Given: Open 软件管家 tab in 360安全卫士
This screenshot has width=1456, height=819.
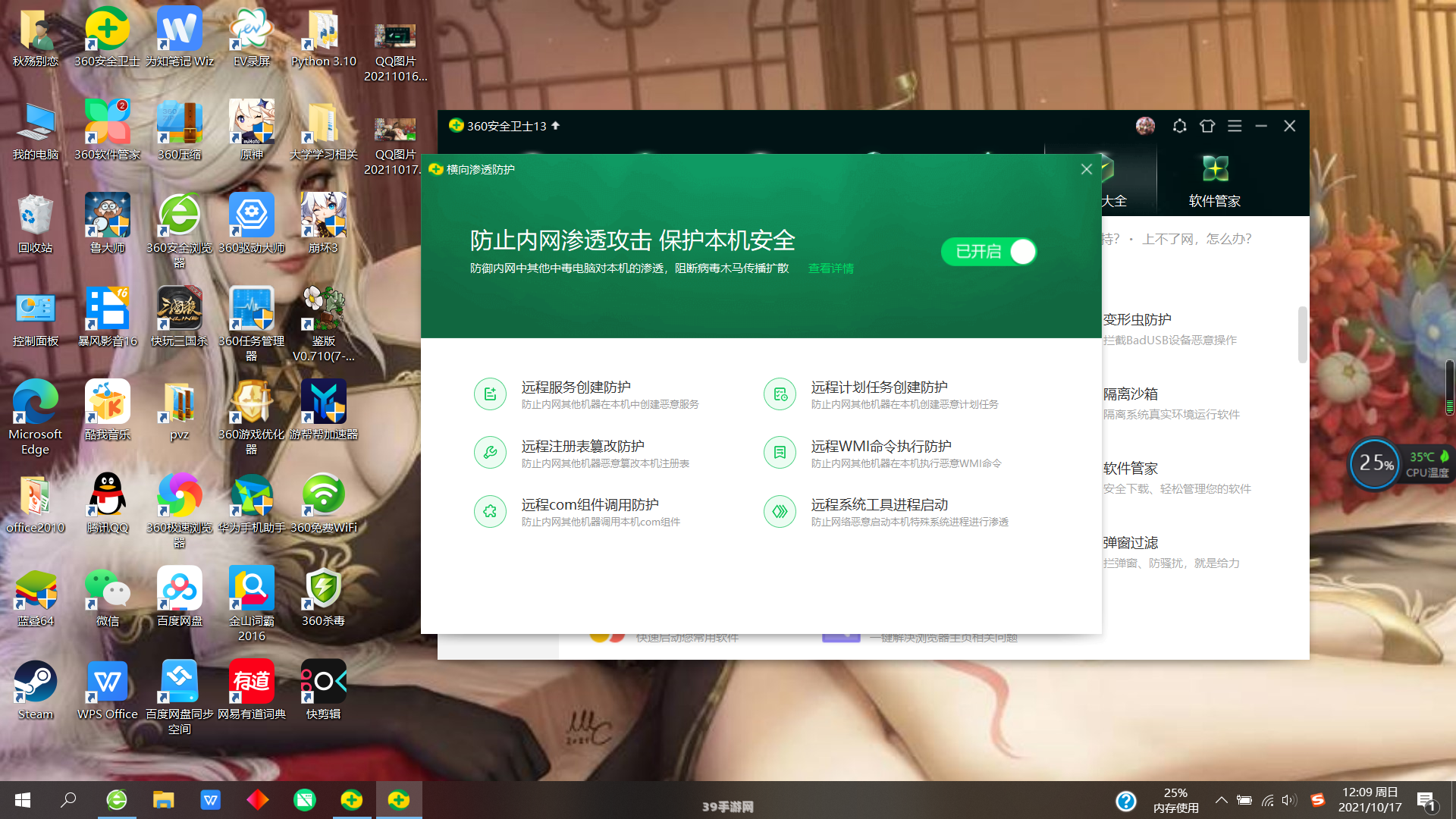Looking at the screenshot, I should coord(1215,180).
